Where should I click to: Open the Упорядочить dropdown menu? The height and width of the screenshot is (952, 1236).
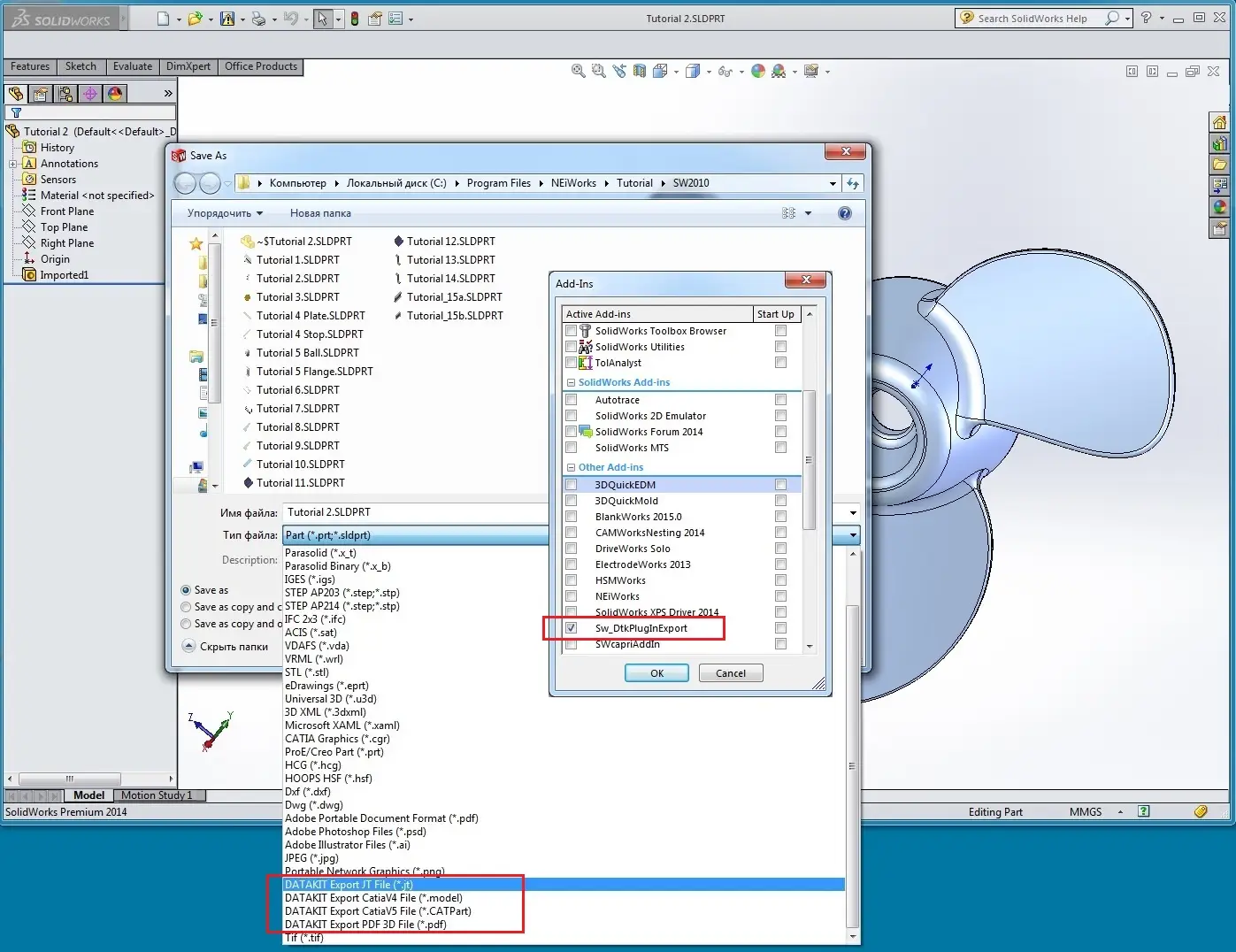pyautogui.click(x=225, y=213)
